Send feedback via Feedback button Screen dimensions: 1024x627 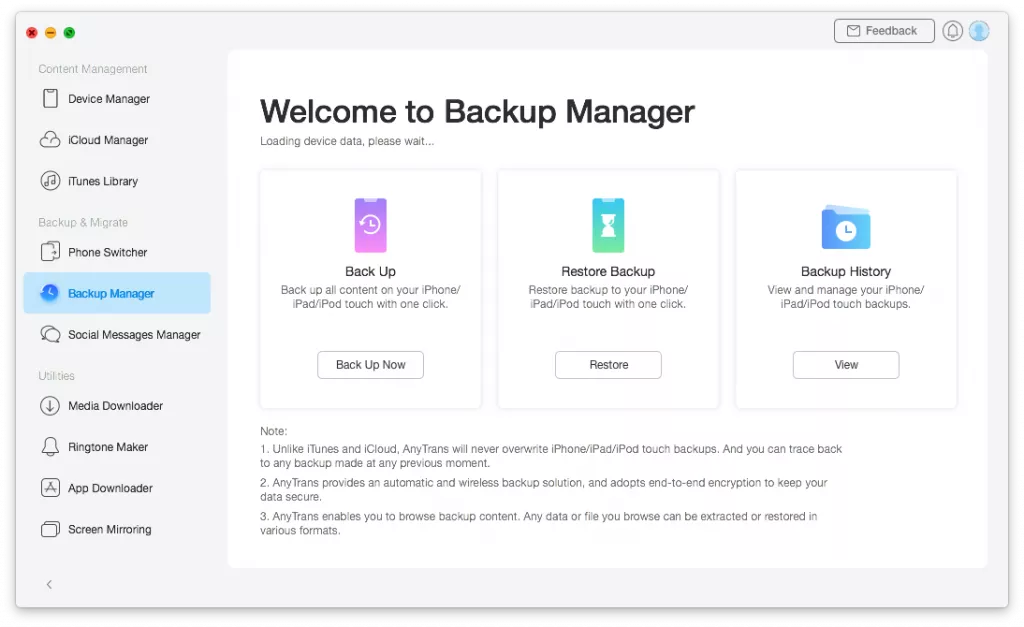[x=884, y=31]
